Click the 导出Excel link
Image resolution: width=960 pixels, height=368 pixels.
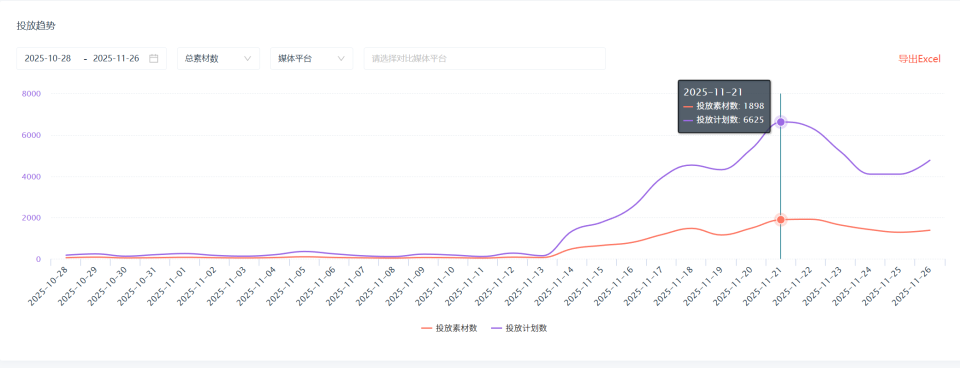click(x=919, y=59)
